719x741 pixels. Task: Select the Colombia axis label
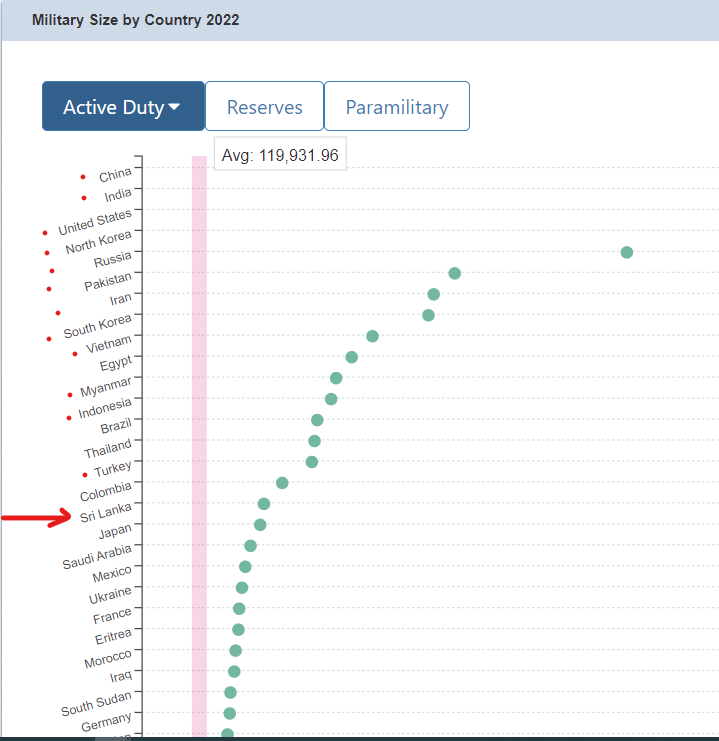point(105,491)
